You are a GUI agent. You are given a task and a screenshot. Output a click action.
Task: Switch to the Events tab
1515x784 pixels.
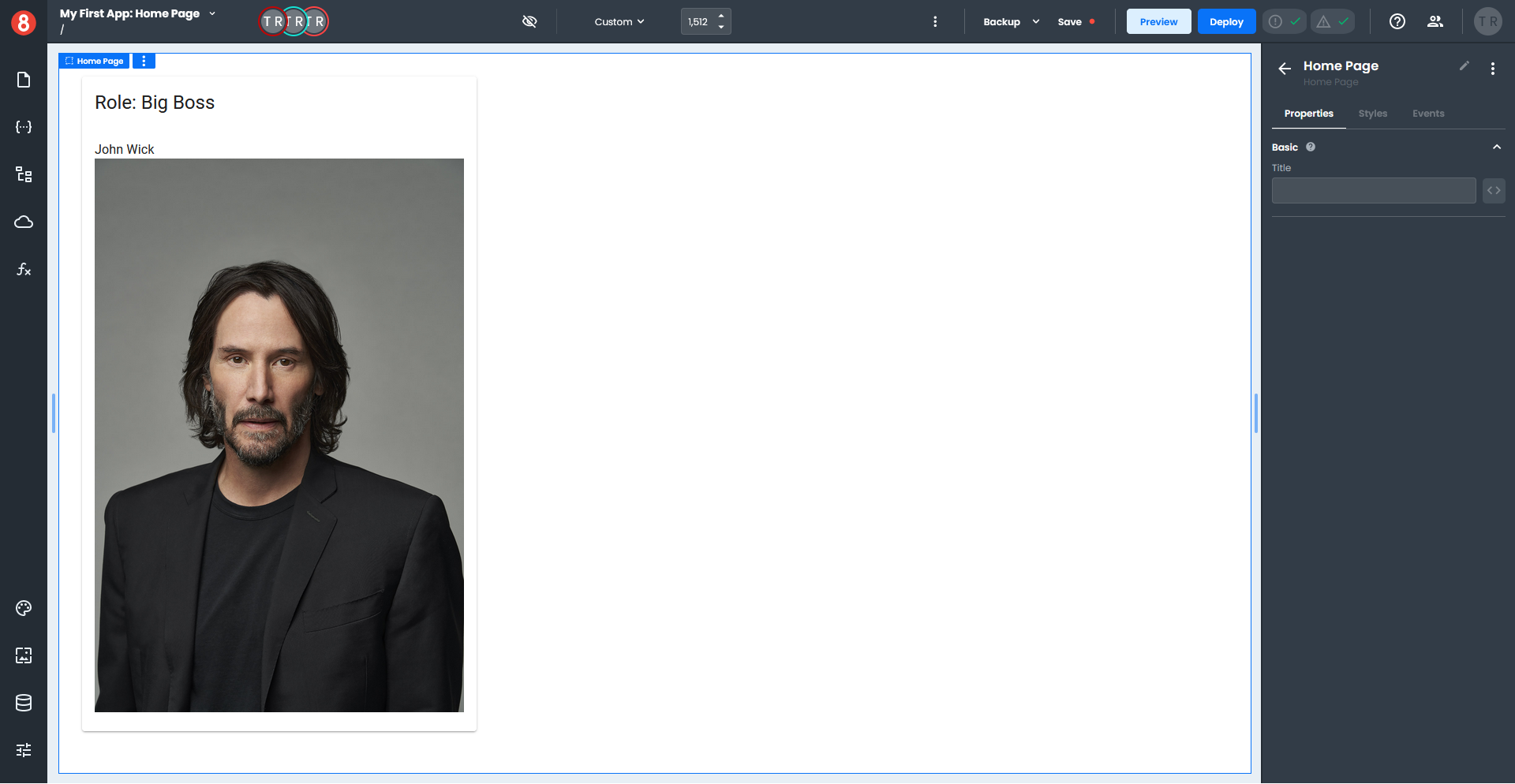tap(1427, 114)
